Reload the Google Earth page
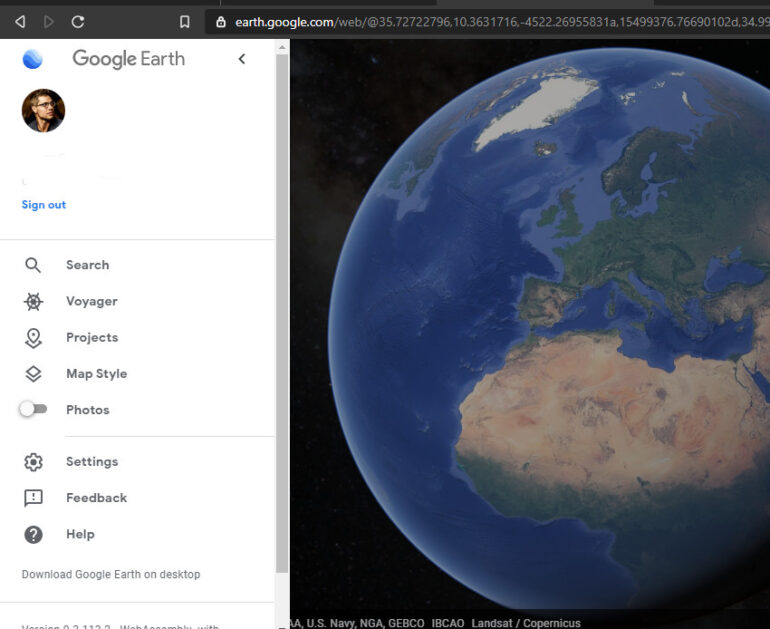Viewport: 770px width, 629px height. point(78,22)
